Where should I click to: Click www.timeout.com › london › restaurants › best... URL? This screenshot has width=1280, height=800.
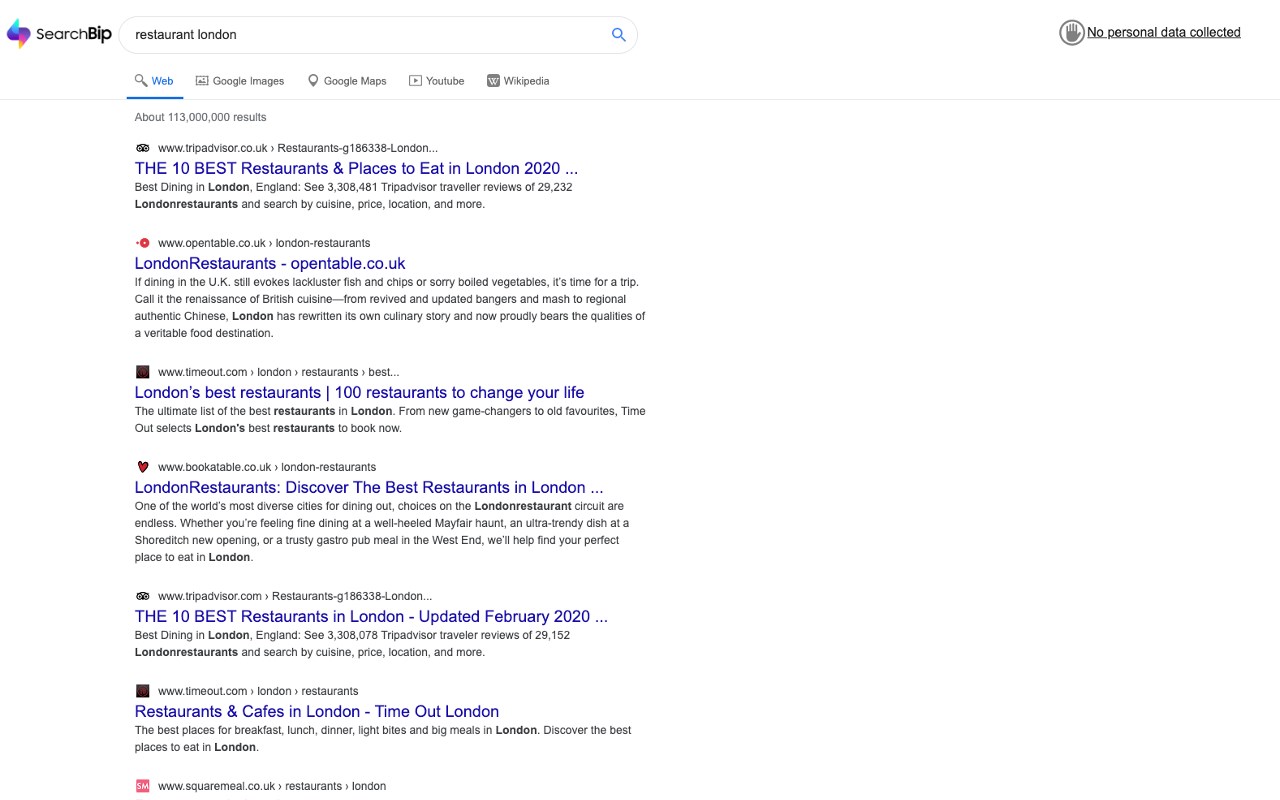(x=278, y=372)
